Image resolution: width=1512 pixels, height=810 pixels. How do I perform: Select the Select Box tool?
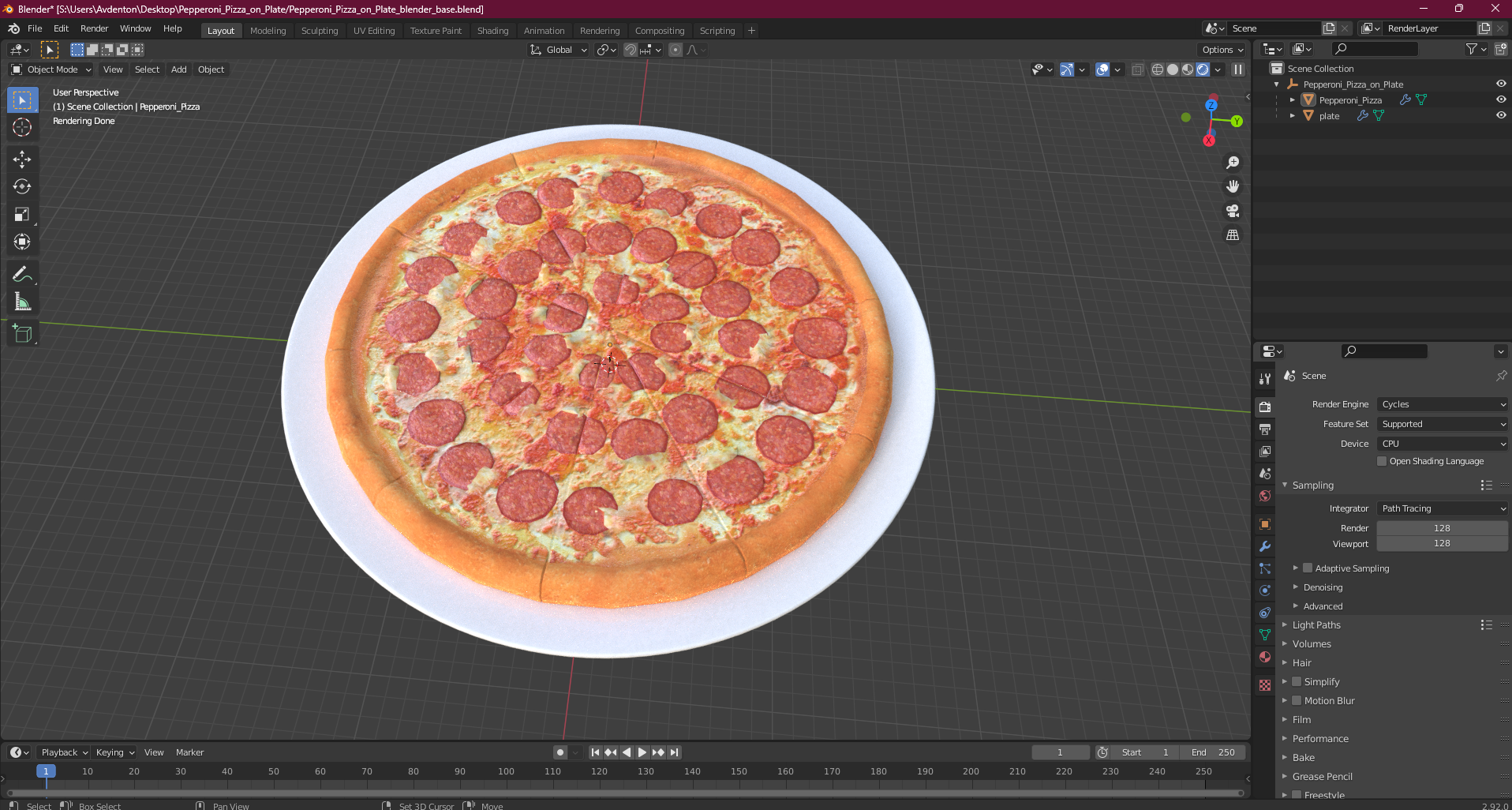[22, 100]
